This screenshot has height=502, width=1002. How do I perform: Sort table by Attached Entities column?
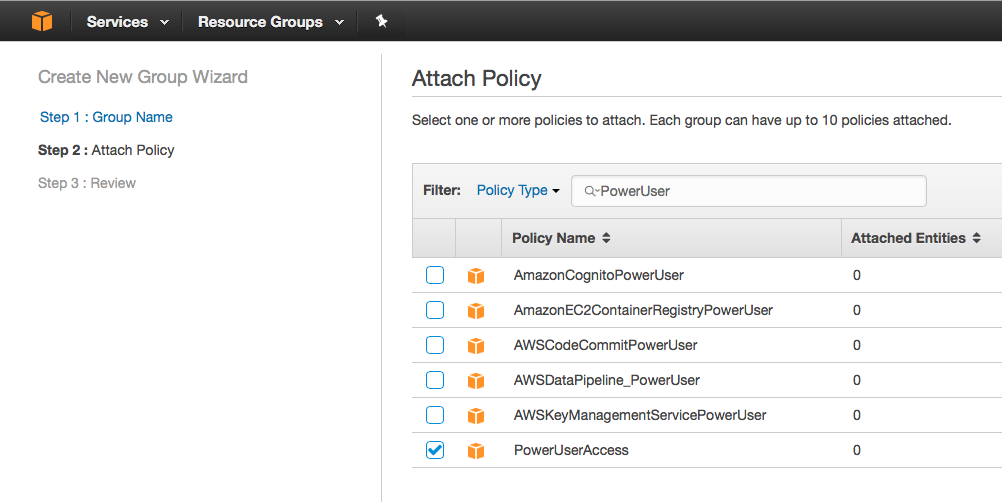click(x=916, y=238)
